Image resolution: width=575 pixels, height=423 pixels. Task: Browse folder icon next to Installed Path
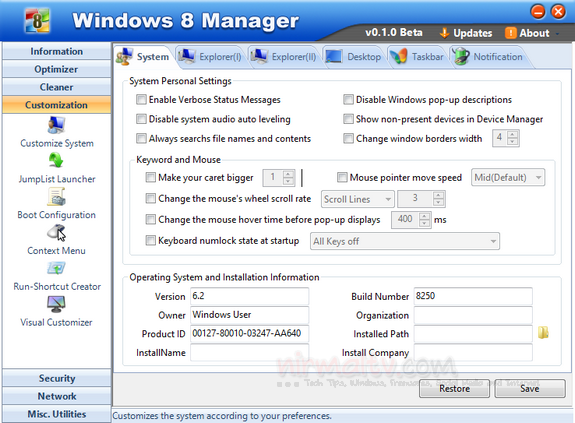tap(543, 332)
